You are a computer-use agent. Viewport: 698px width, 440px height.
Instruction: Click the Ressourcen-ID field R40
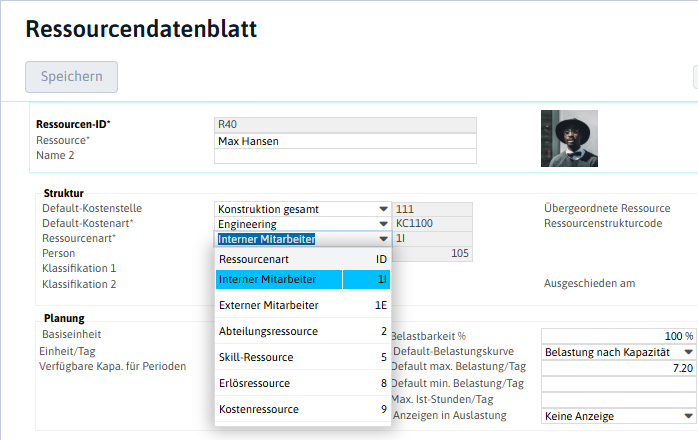point(345,125)
